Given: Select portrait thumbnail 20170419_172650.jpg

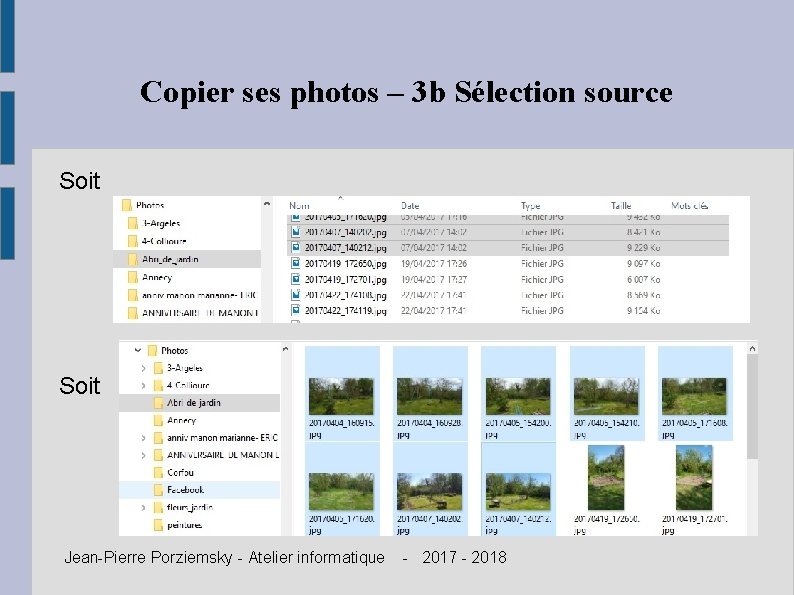Looking at the screenshot, I should (x=606, y=478).
